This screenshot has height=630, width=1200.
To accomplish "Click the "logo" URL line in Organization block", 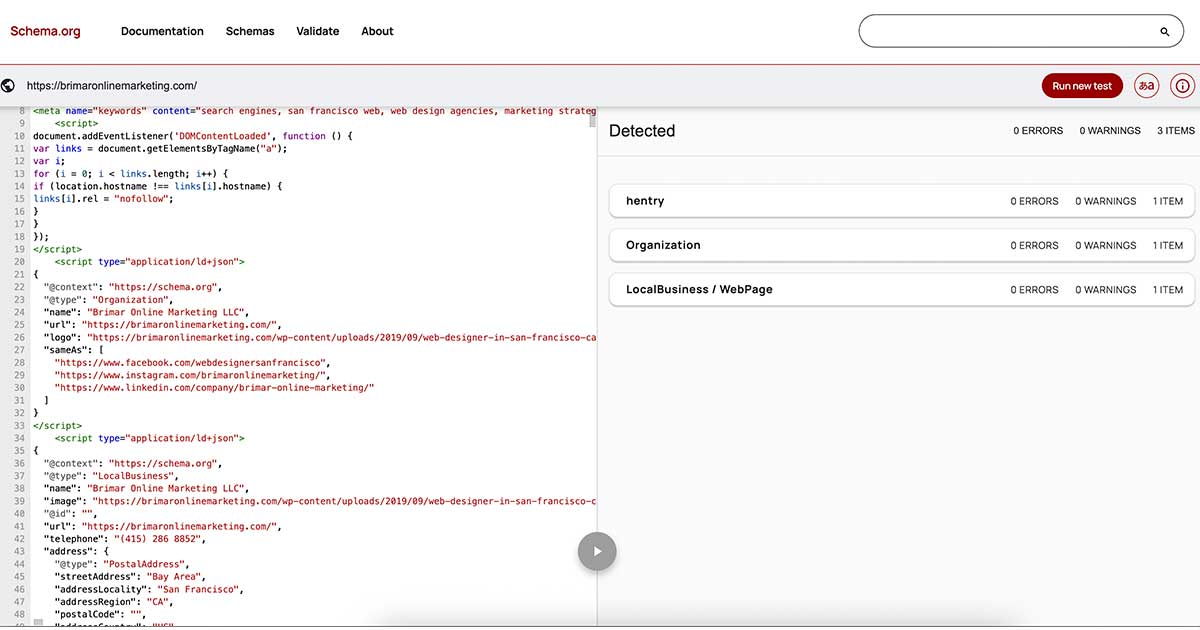I will (320, 337).
